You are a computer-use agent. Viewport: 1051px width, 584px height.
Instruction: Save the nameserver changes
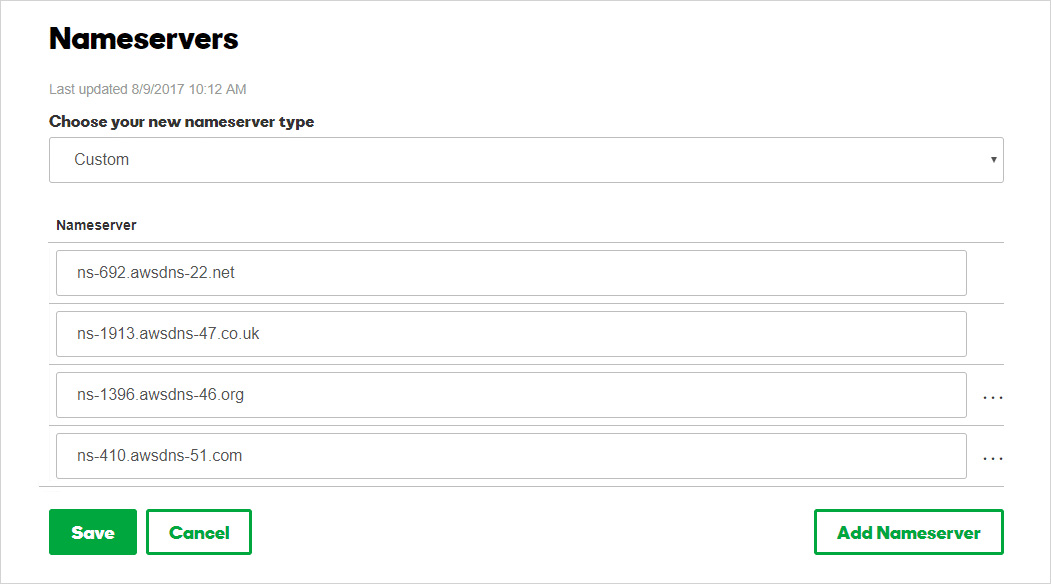93,532
